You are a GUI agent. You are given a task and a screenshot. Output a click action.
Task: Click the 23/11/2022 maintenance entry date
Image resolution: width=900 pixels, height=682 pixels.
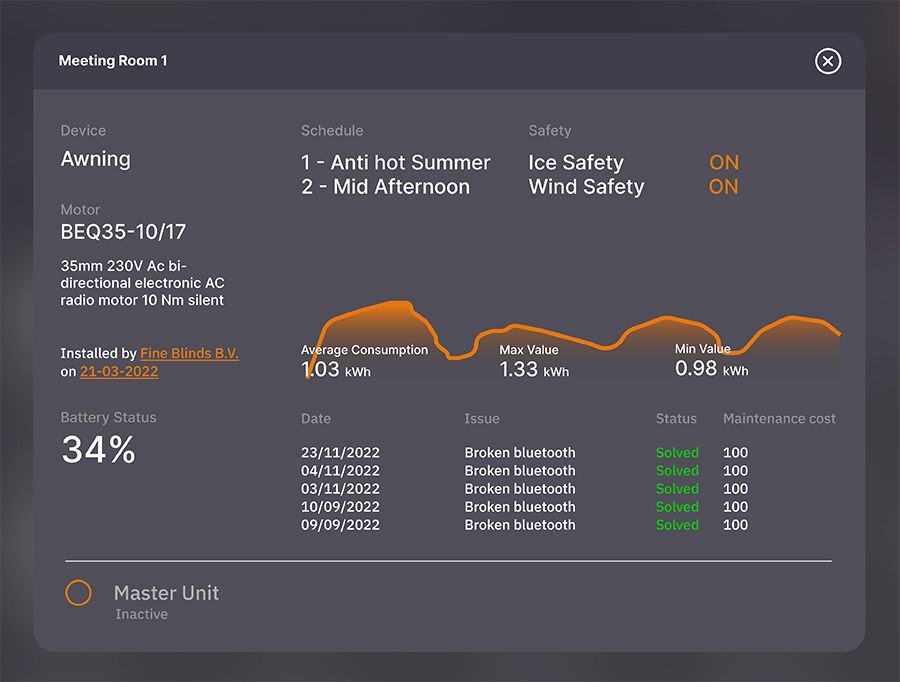[x=340, y=453]
